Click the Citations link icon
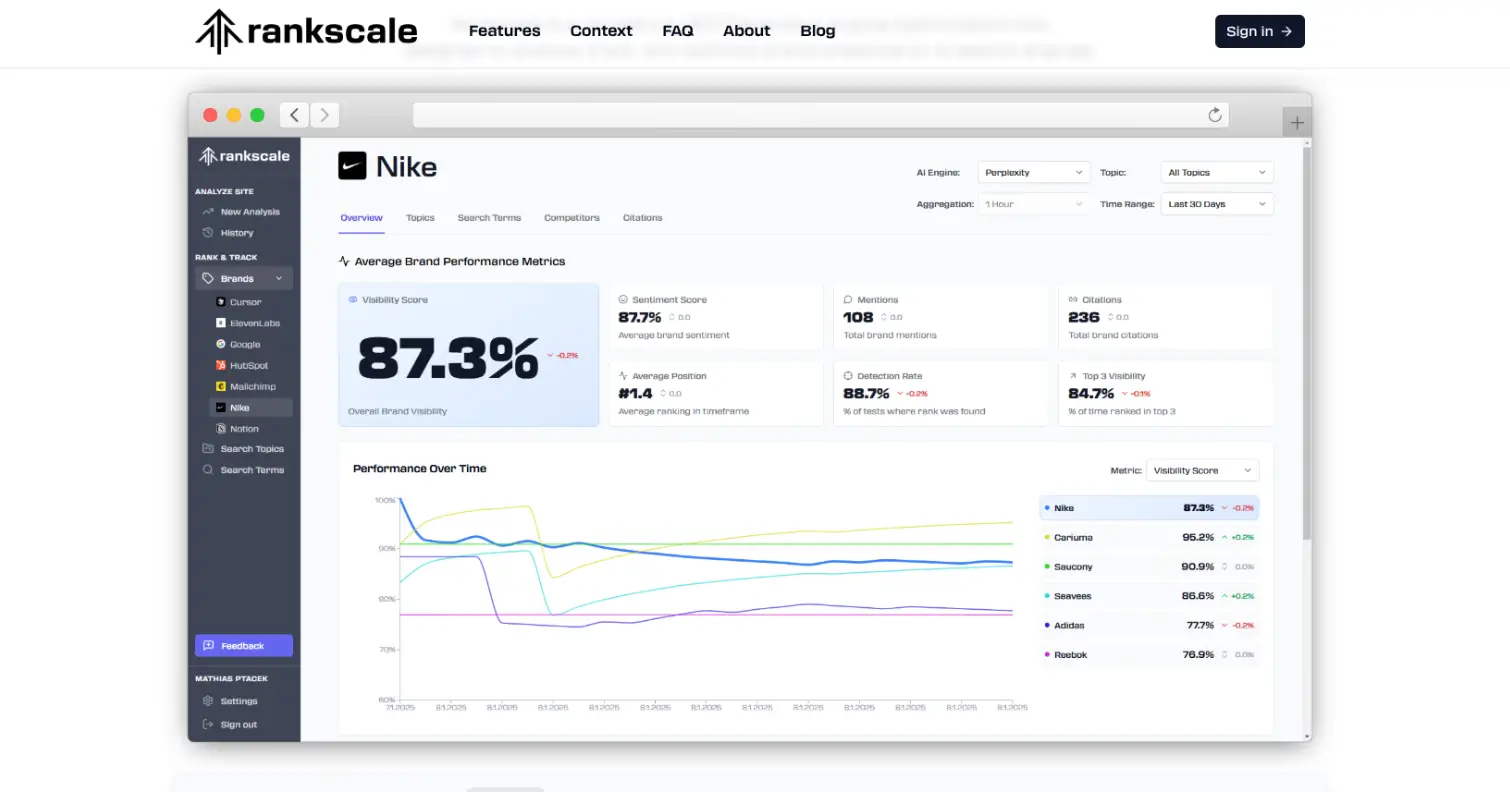 [1073, 300]
